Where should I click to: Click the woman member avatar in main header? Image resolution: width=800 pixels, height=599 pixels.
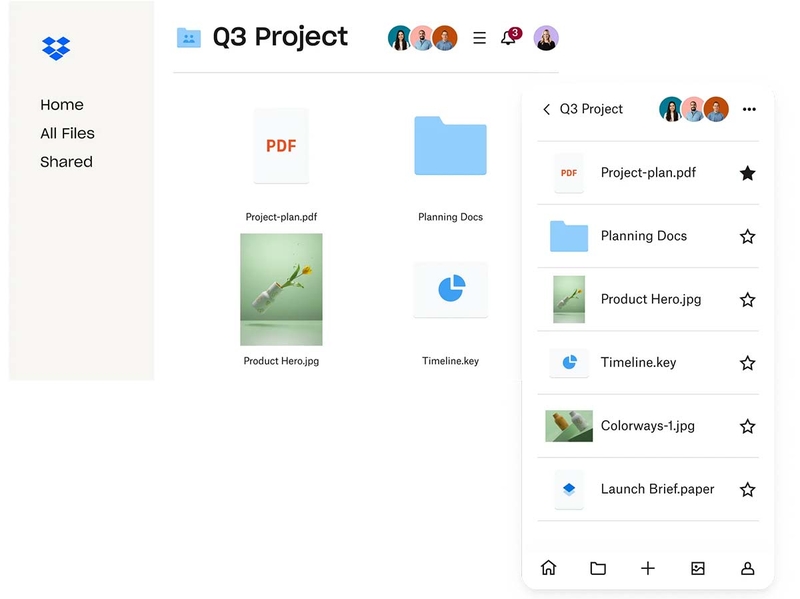[x=401, y=38]
